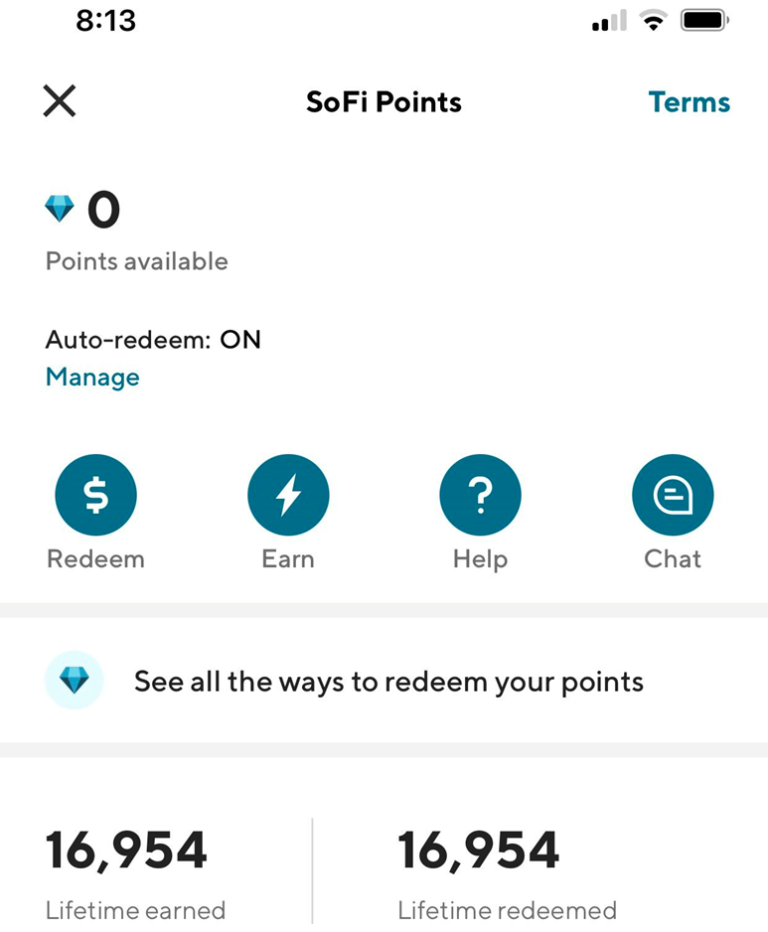
Task: Tap the Chat label text
Action: point(673,559)
